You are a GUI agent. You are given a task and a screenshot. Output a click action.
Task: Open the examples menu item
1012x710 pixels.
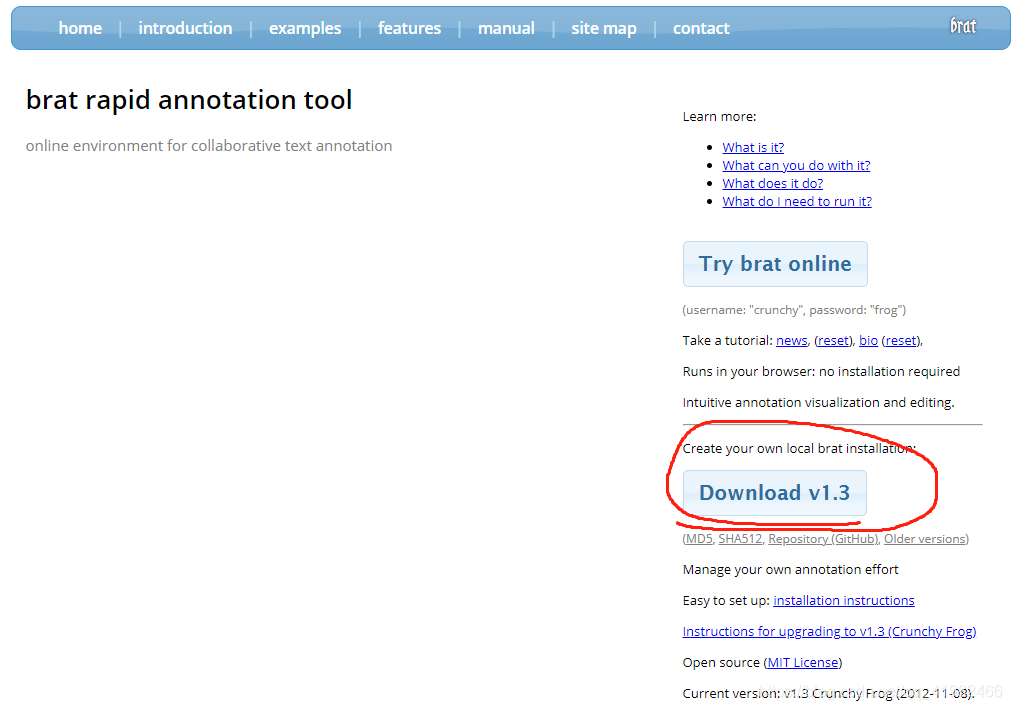305,28
